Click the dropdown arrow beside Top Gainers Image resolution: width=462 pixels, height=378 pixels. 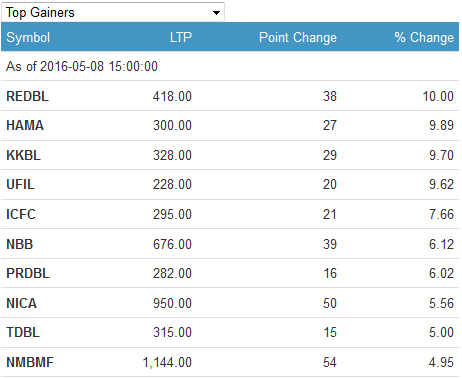[216, 13]
